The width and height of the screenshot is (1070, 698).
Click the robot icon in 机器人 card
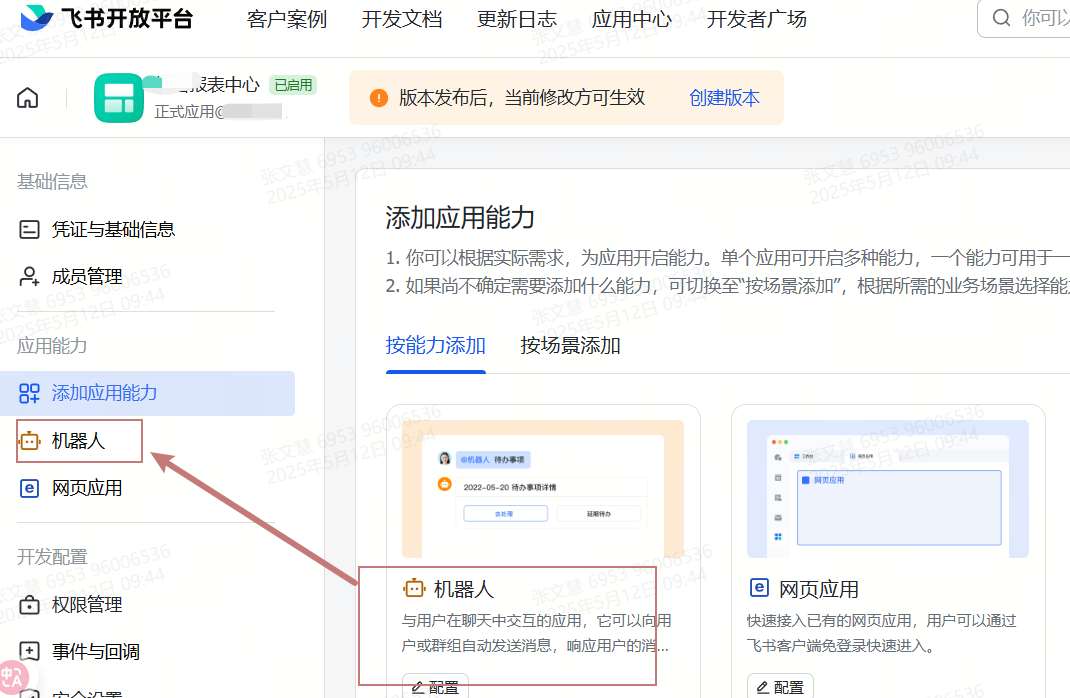pos(414,587)
